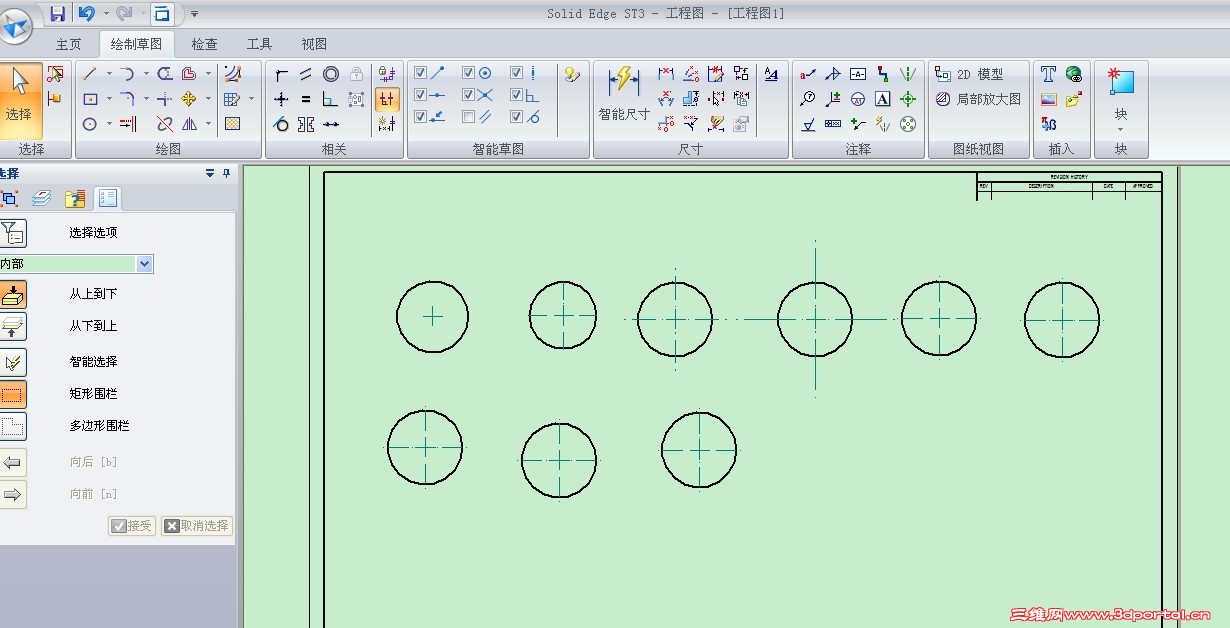Screen dimensions: 1230x628
Task: Select the Rectangle drawing tool
Action: [x=90, y=99]
